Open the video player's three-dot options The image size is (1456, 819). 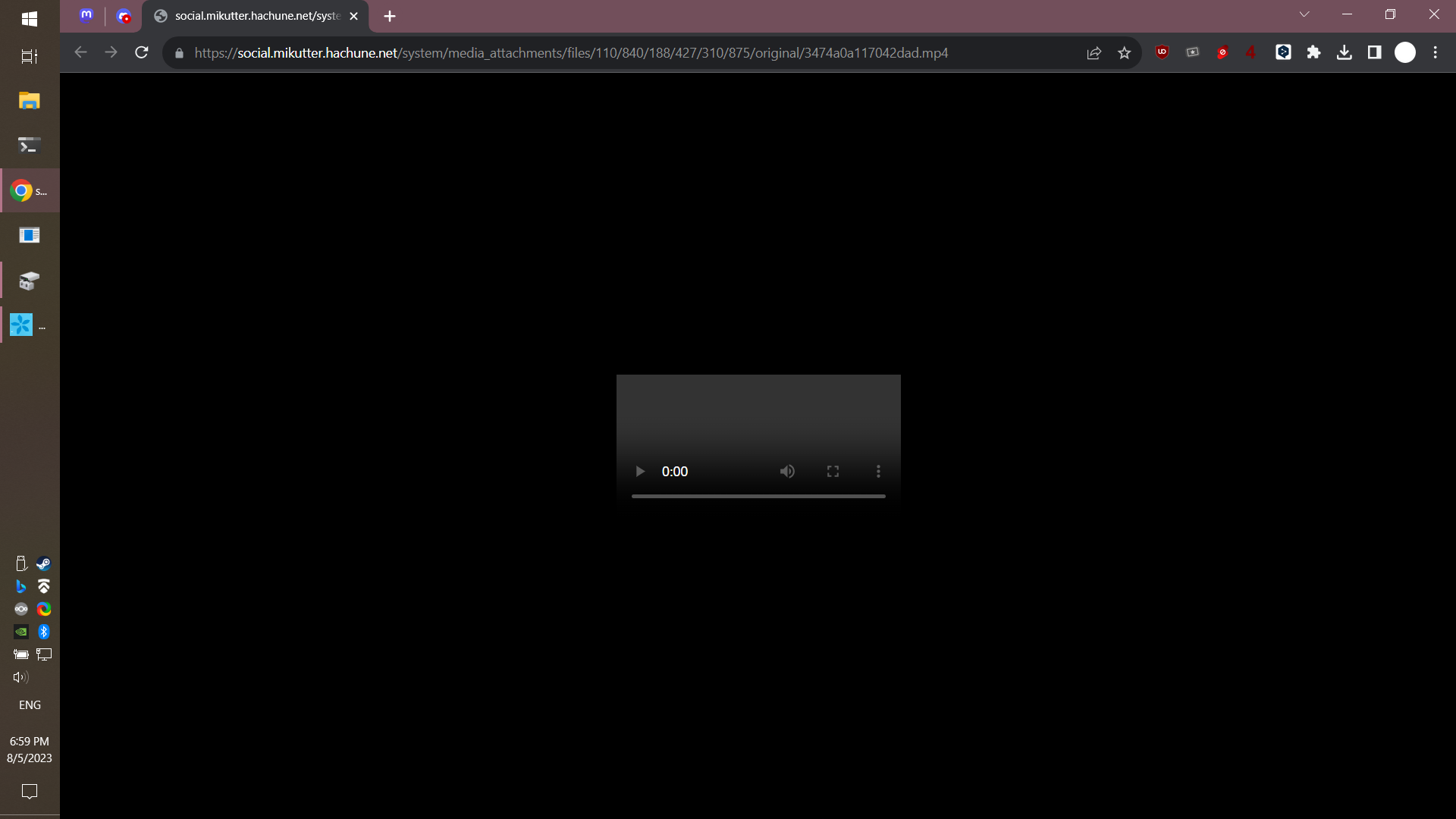pyautogui.click(x=878, y=472)
